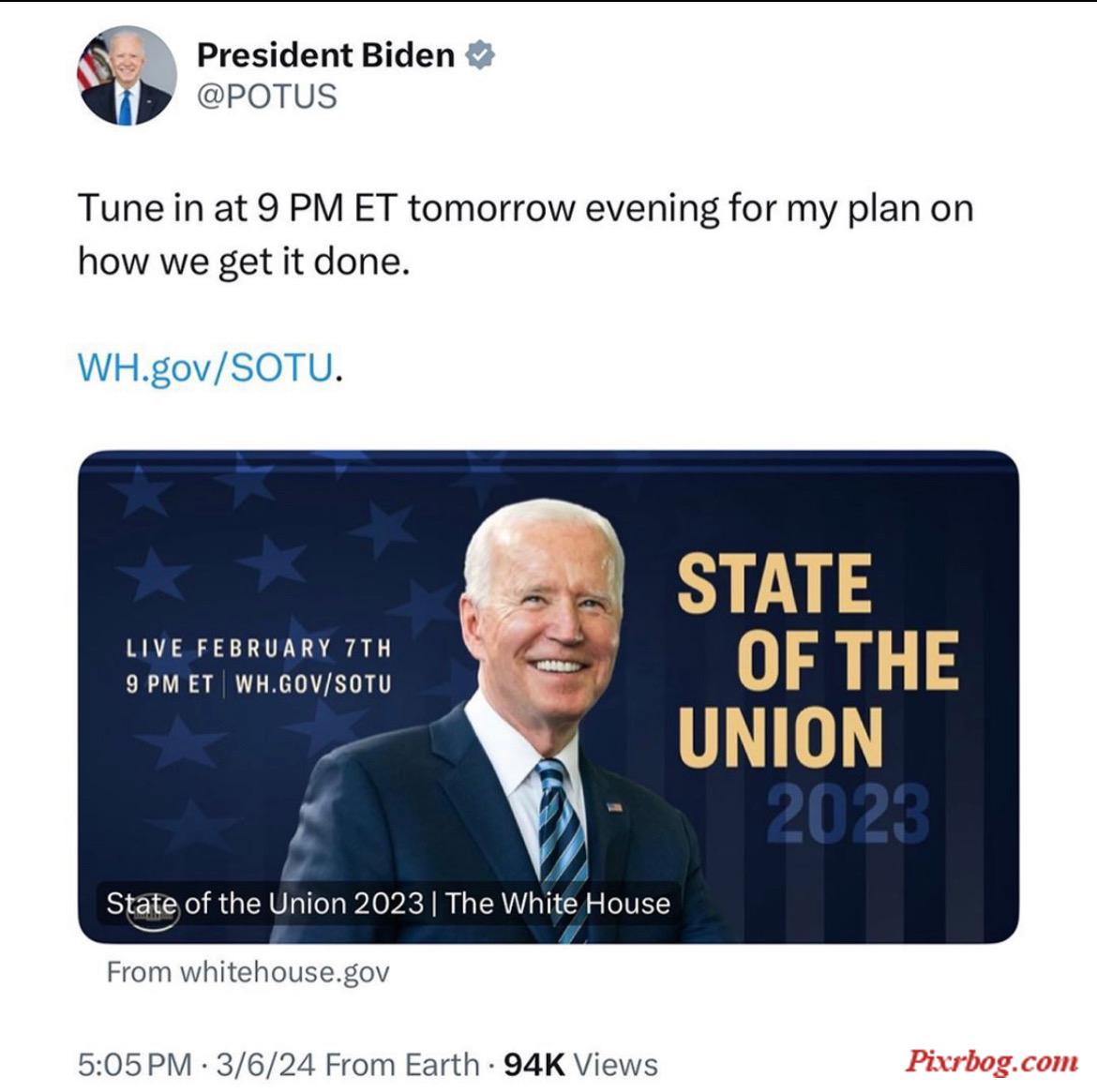View the 94K Views count
The width and height of the screenshot is (1097, 1092).
point(580,1065)
